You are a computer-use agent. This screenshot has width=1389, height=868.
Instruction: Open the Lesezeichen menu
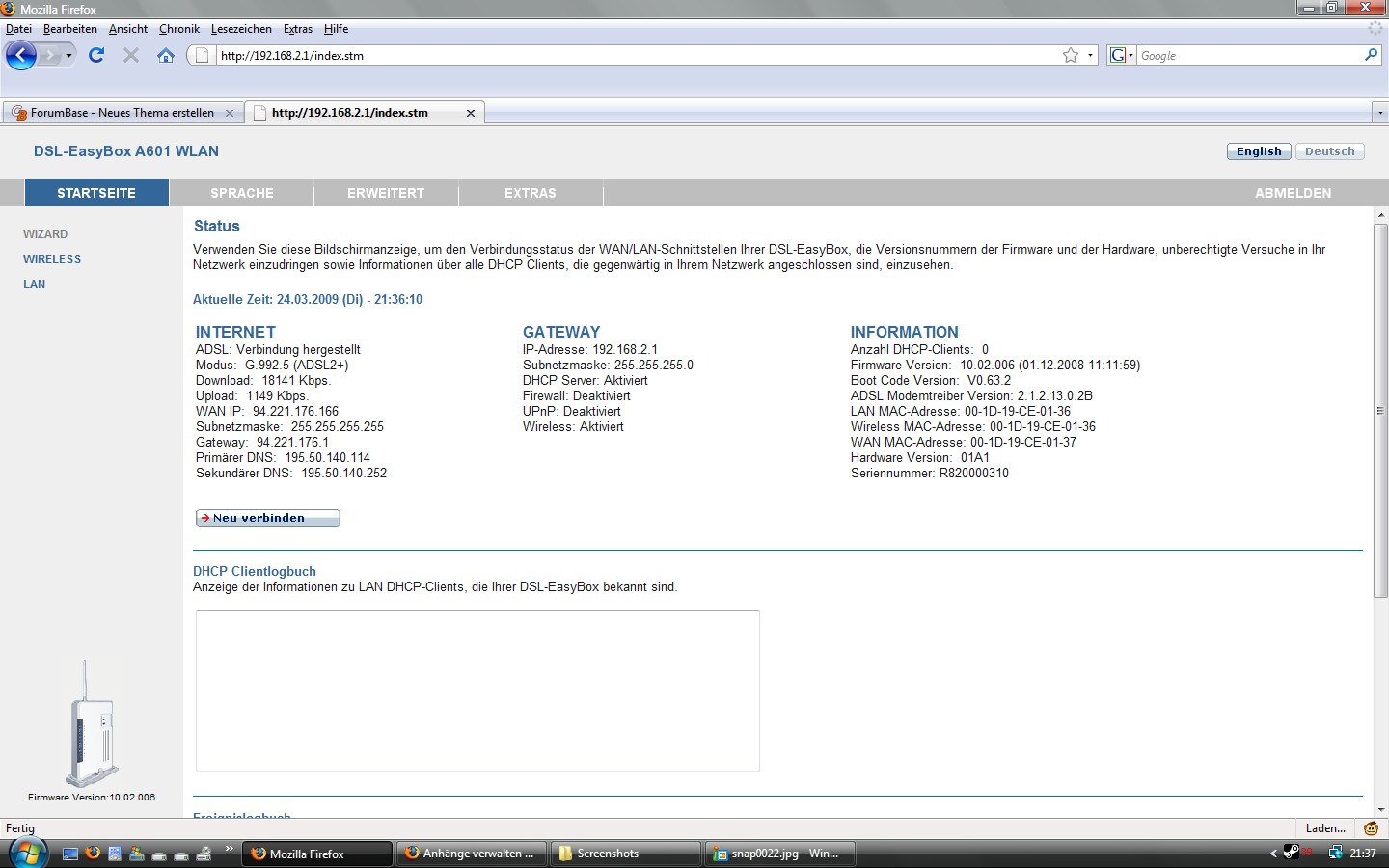[x=241, y=29]
